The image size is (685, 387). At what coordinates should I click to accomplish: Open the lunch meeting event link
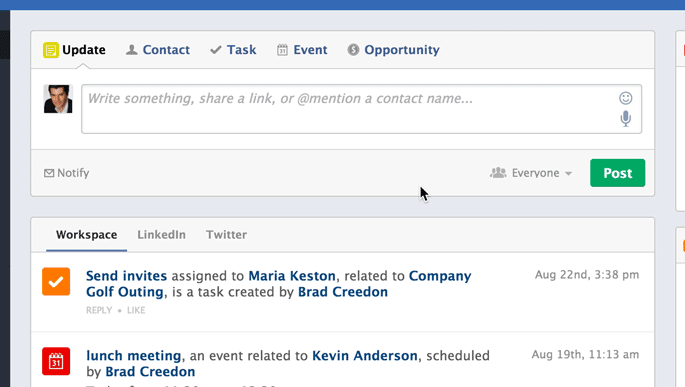(133, 356)
